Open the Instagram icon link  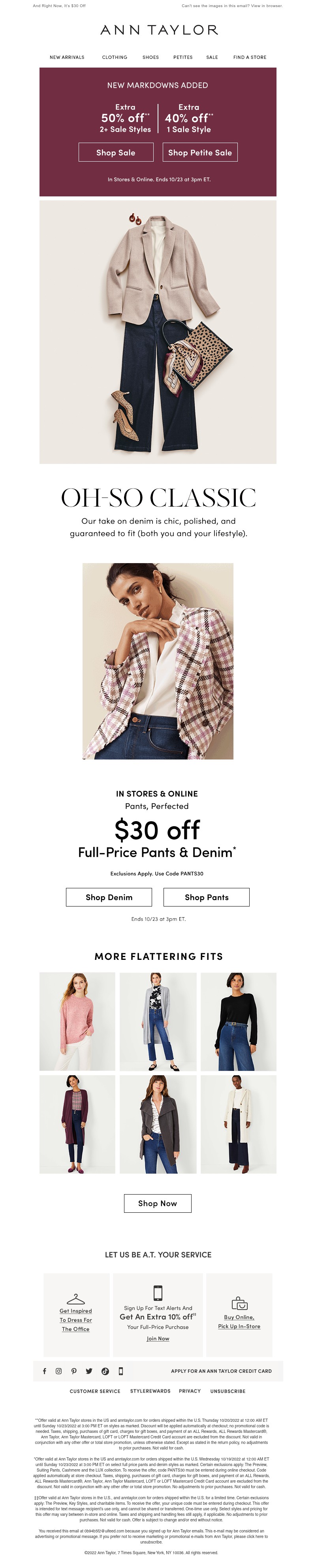(58, 1371)
